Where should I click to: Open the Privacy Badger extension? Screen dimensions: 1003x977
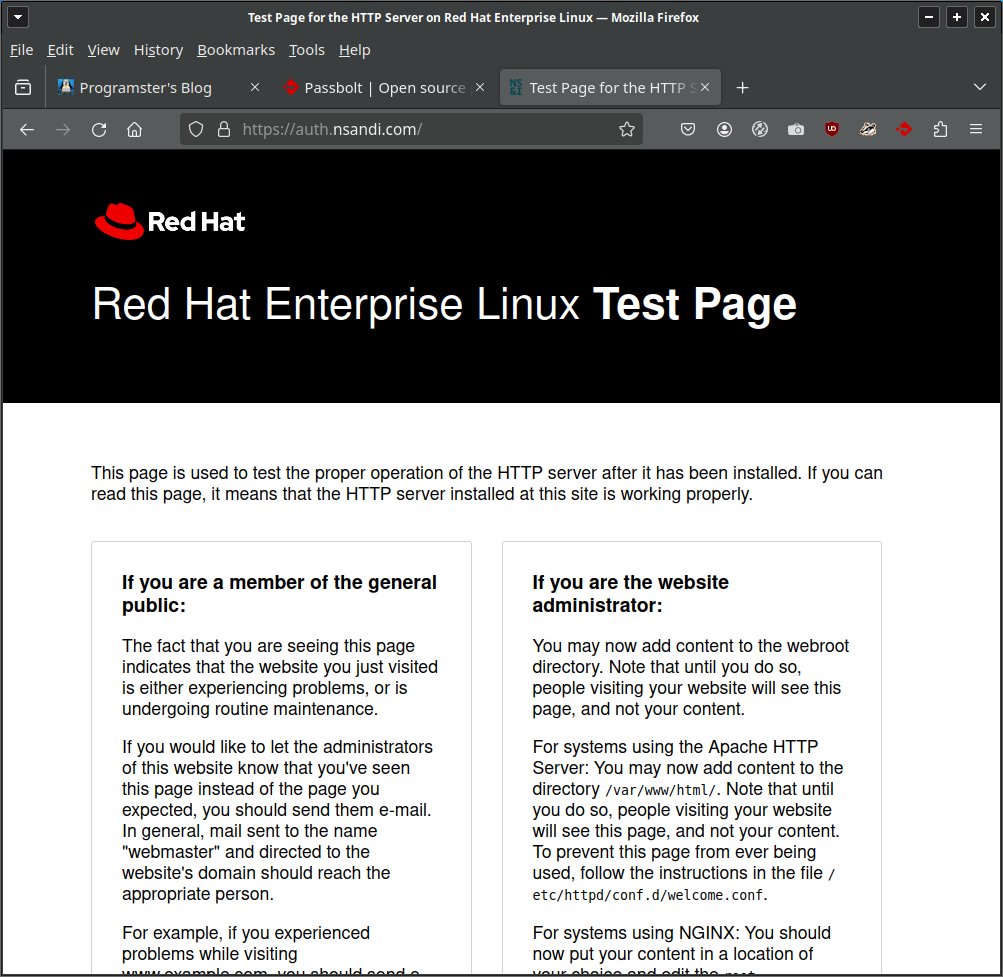pyautogui.click(x=868, y=129)
